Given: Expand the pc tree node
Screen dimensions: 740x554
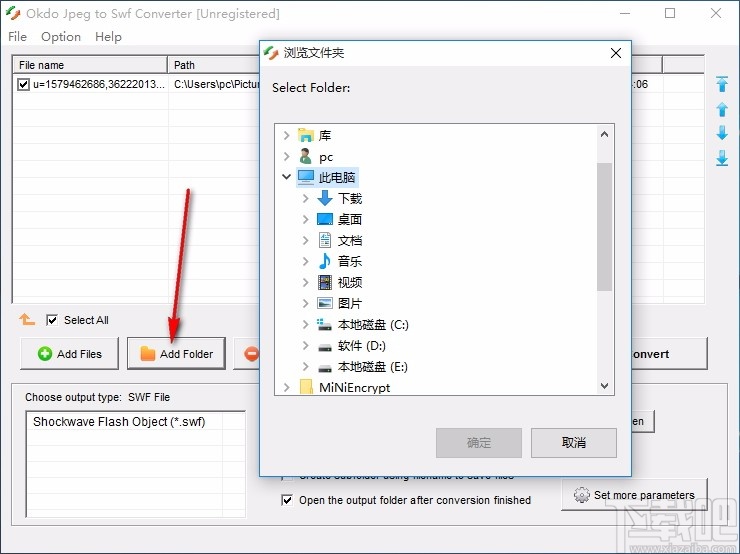Looking at the screenshot, I should [x=286, y=156].
